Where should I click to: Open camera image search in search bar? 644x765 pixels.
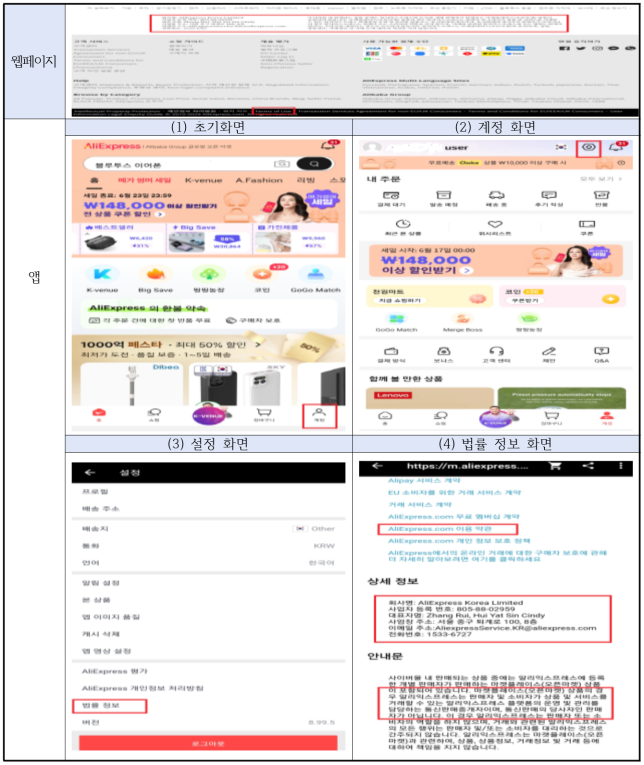(x=282, y=164)
